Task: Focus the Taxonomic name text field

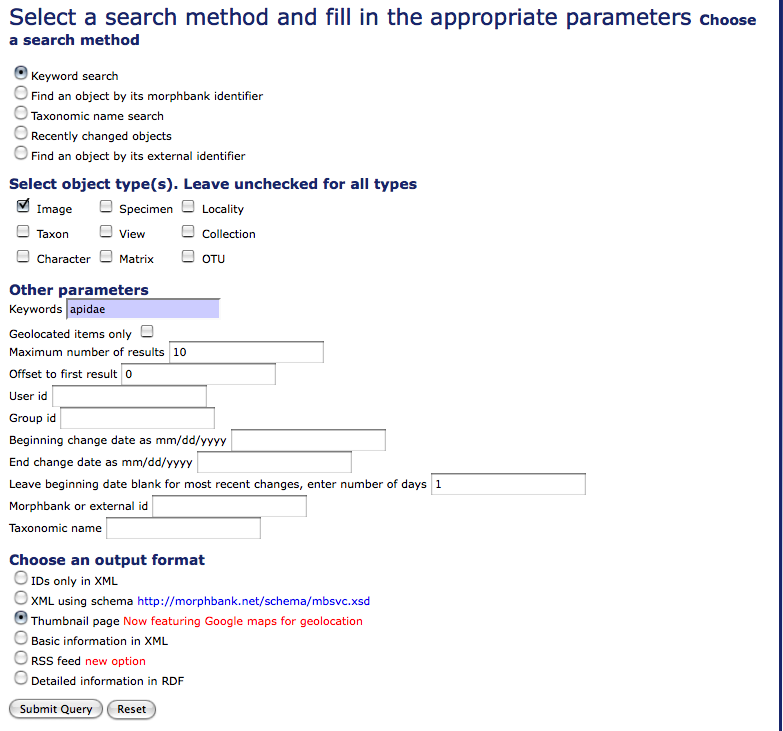Action: (x=183, y=528)
